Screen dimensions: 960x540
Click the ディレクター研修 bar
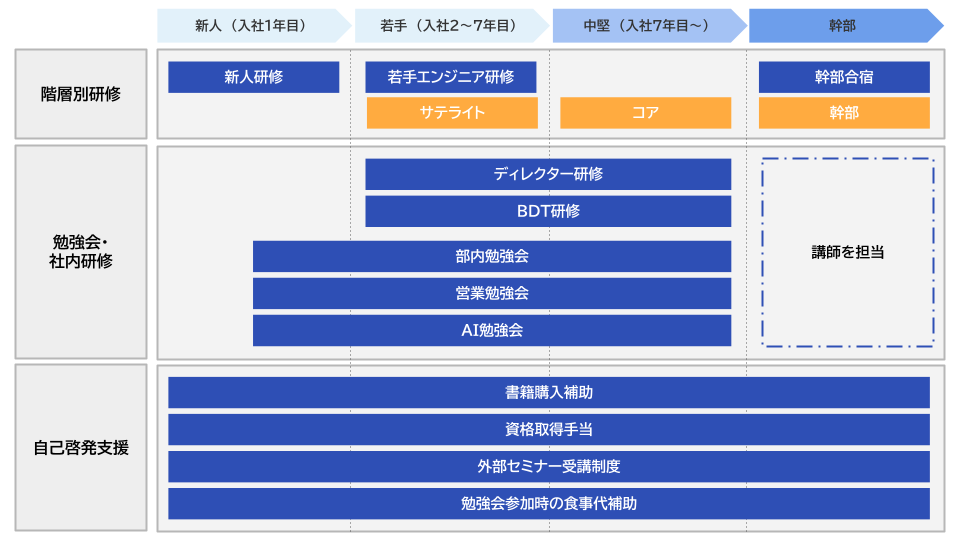548,174
